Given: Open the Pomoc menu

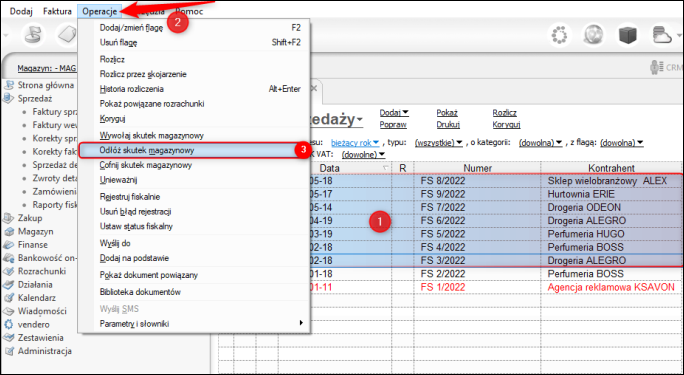Looking at the screenshot, I should pos(189,11).
